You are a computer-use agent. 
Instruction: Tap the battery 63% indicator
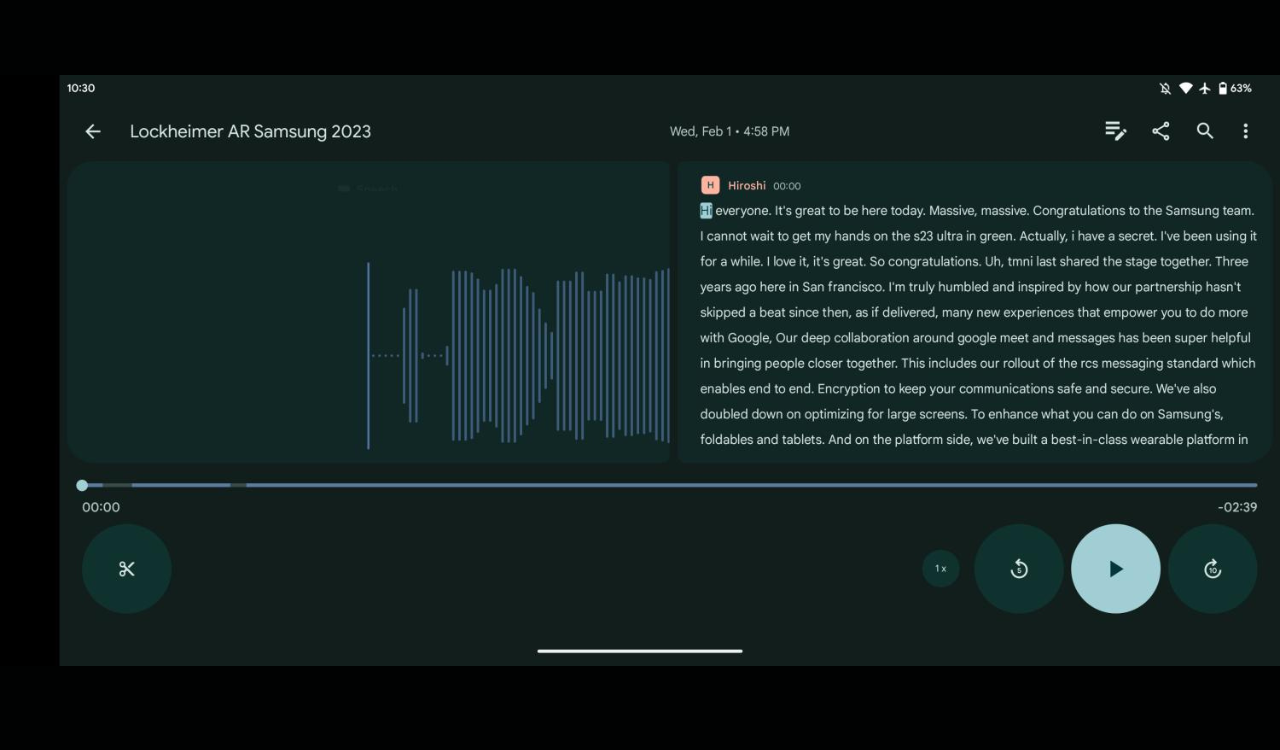(1235, 88)
